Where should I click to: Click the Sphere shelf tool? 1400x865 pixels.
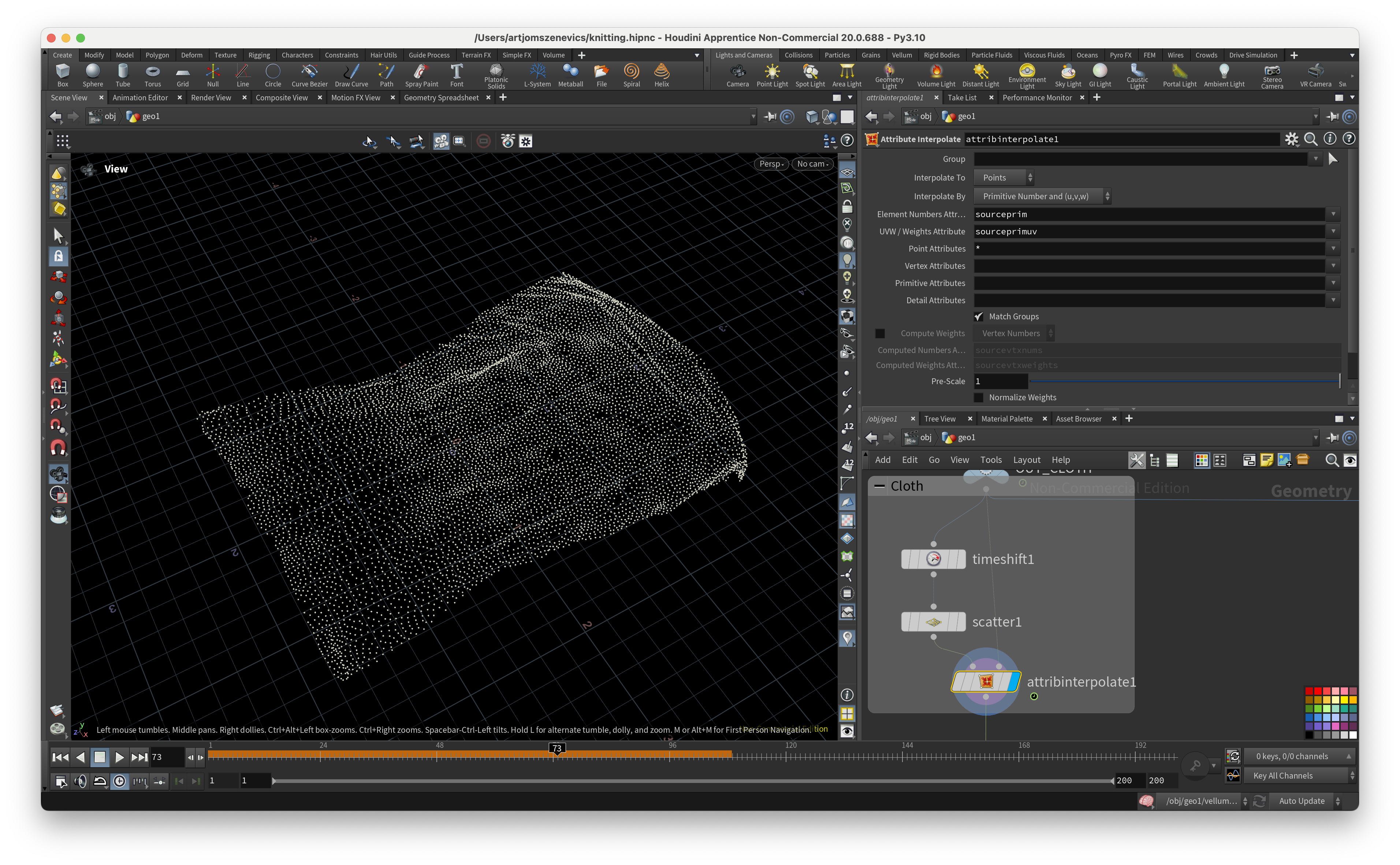pos(93,75)
